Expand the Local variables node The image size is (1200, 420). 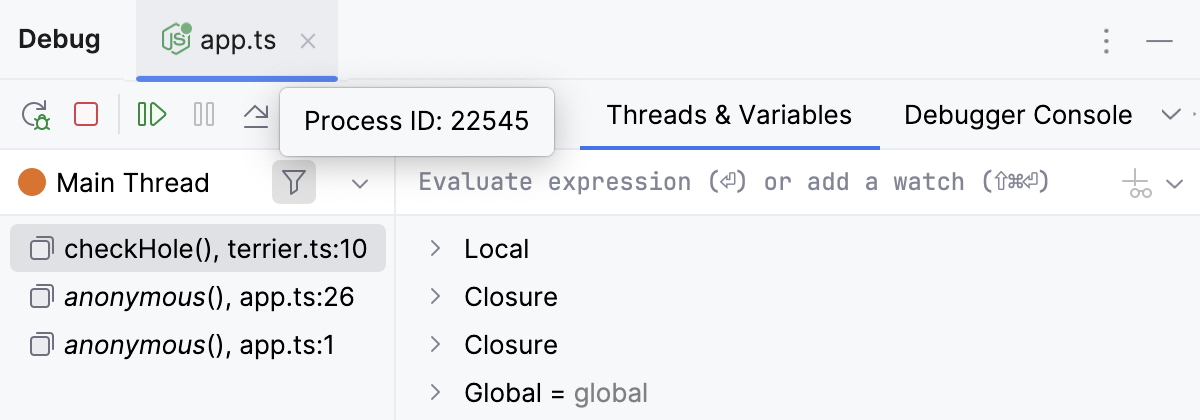coord(435,249)
